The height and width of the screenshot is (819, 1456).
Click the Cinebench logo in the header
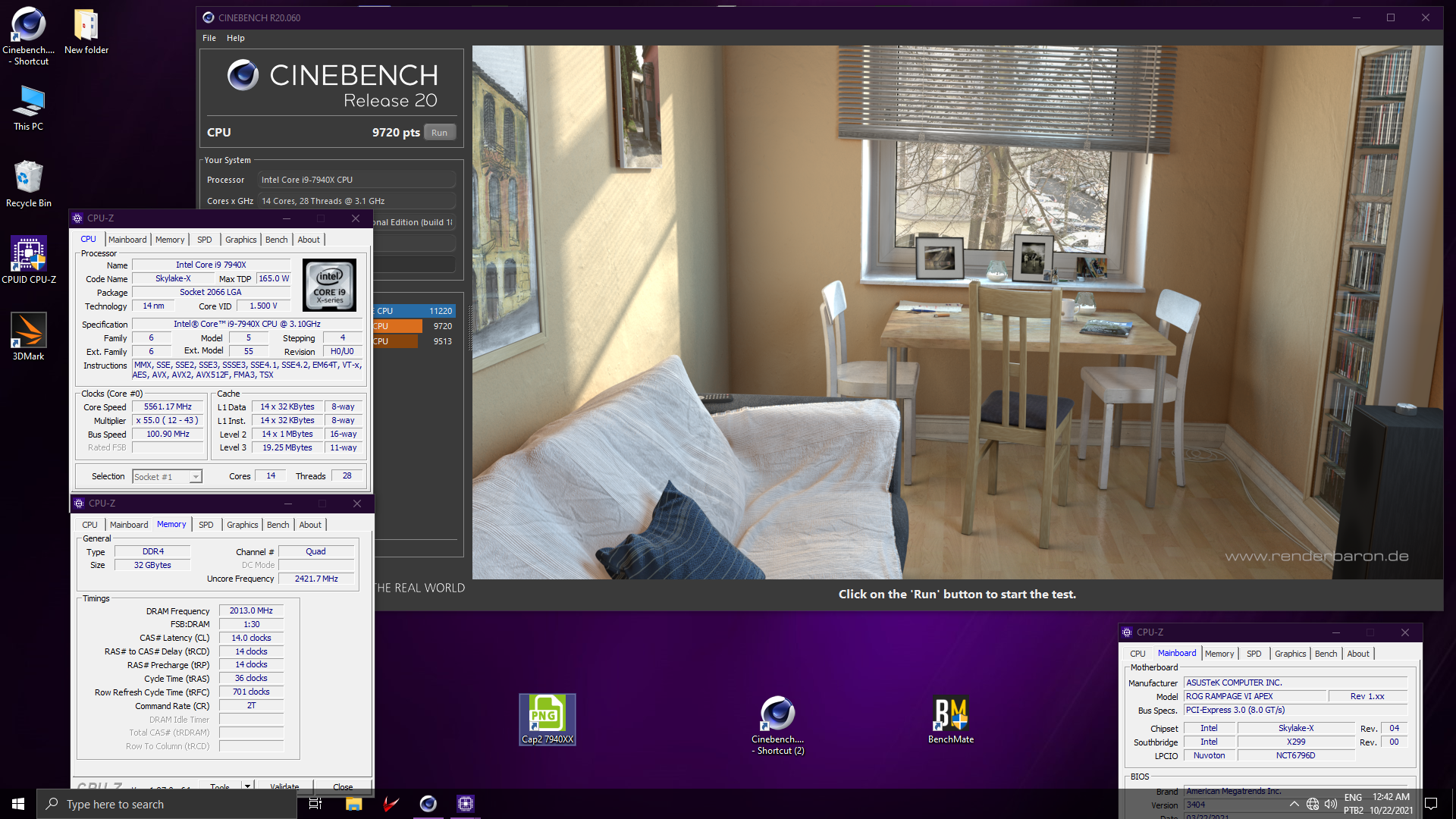click(x=243, y=75)
